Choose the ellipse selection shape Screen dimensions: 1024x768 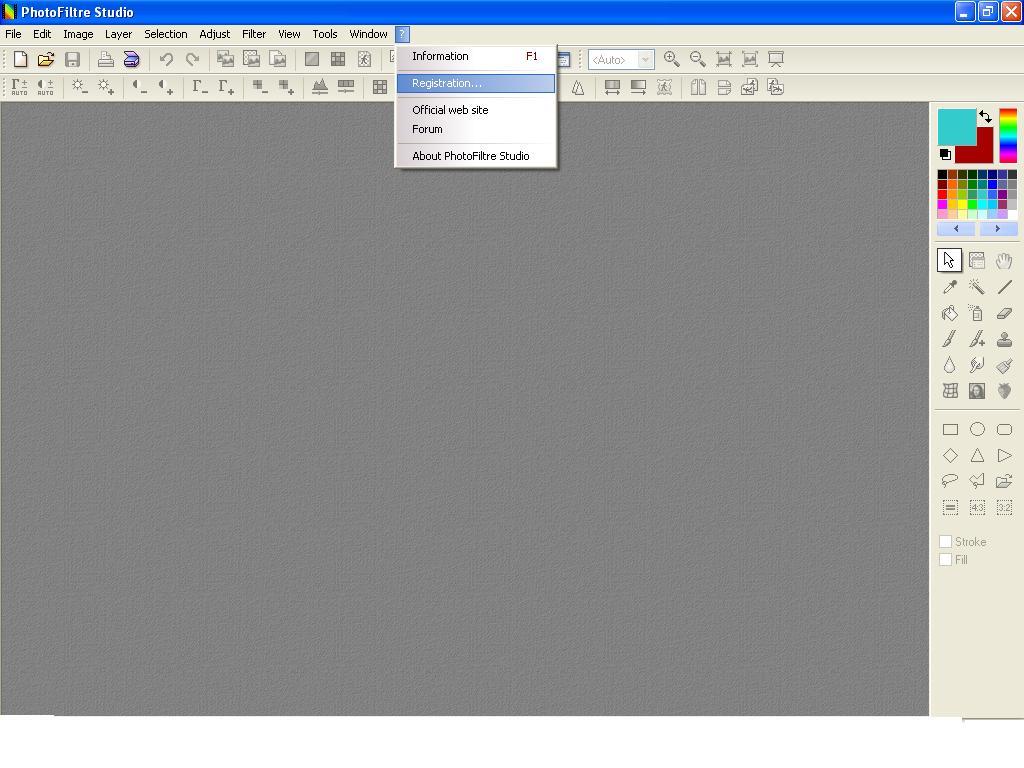(x=977, y=429)
